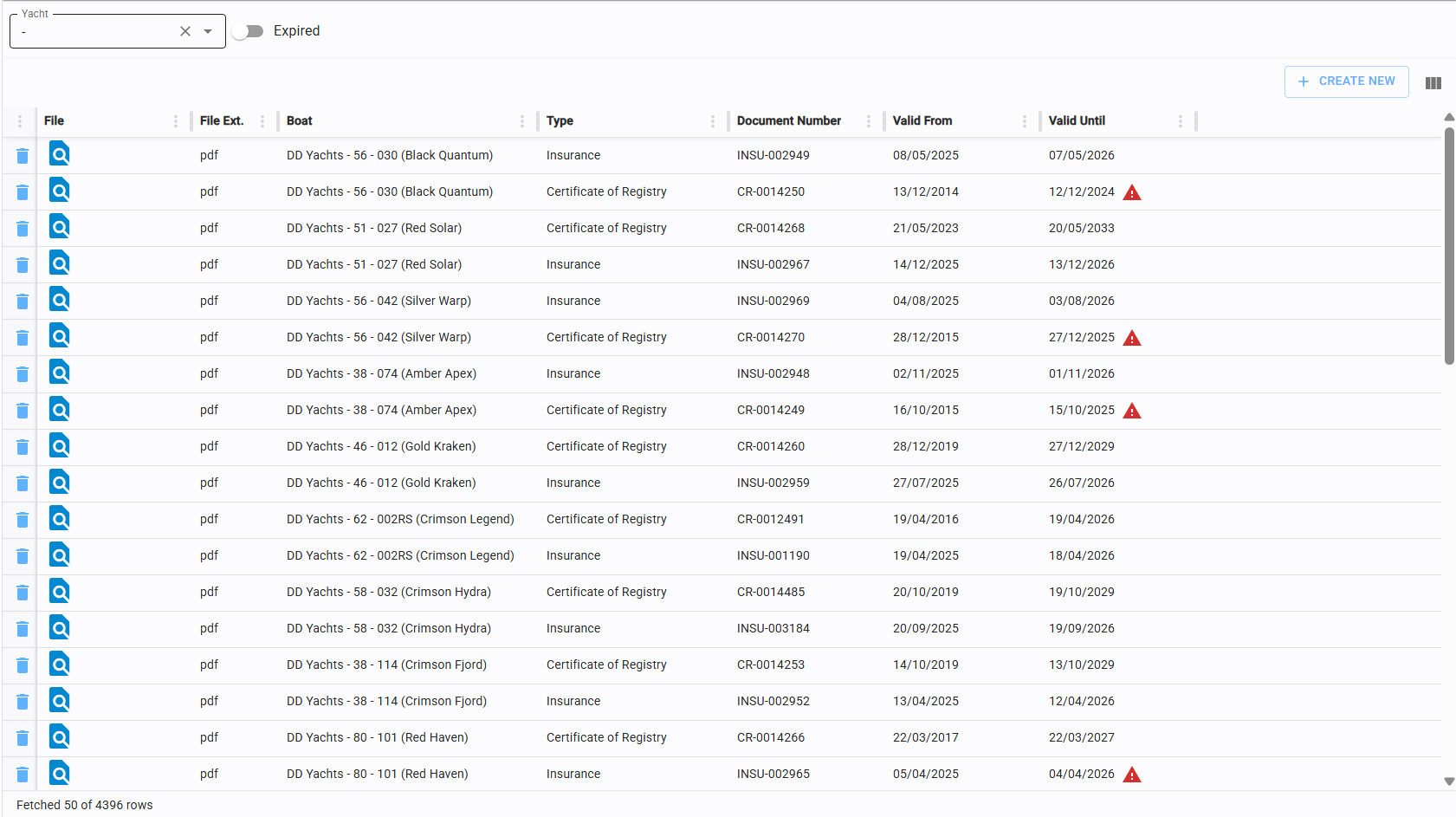This screenshot has width=1456, height=817.
Task: Click the Yacht filter input field
Action: (x=95, y=32)
